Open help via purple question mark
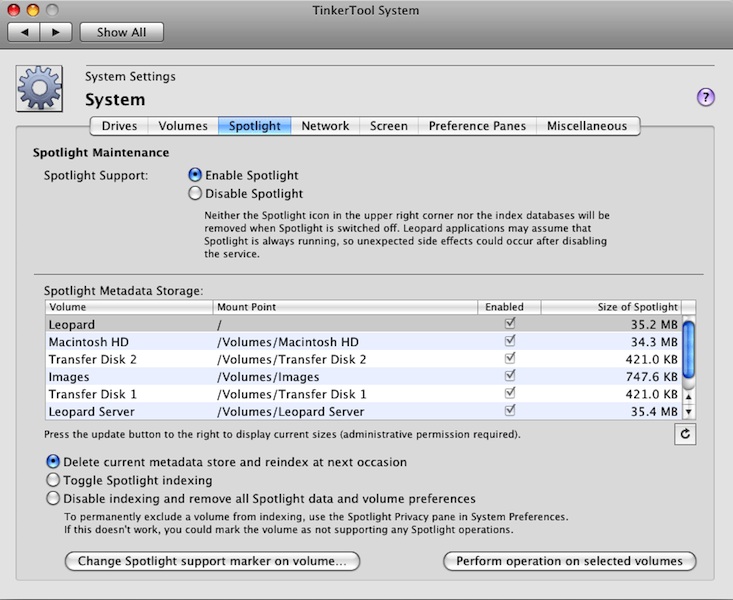 706,97
